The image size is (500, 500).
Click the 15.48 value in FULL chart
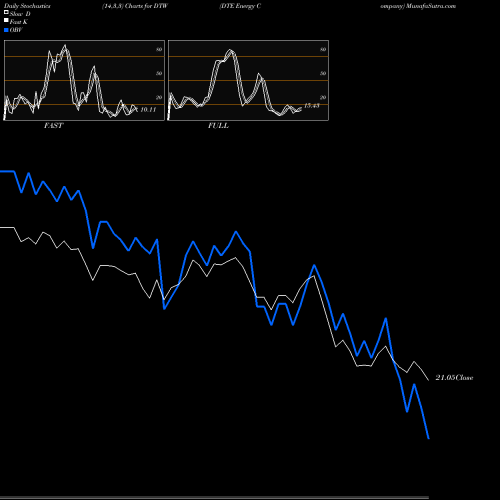point(312,106)
